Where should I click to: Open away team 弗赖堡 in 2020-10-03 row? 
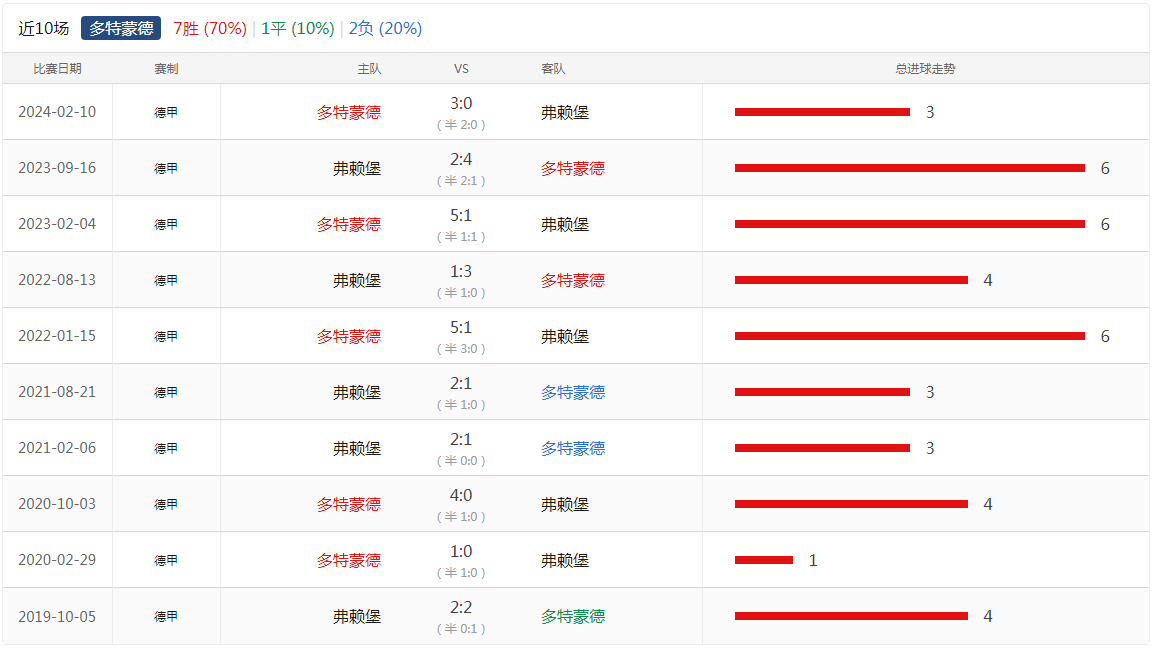click(565, 504)
